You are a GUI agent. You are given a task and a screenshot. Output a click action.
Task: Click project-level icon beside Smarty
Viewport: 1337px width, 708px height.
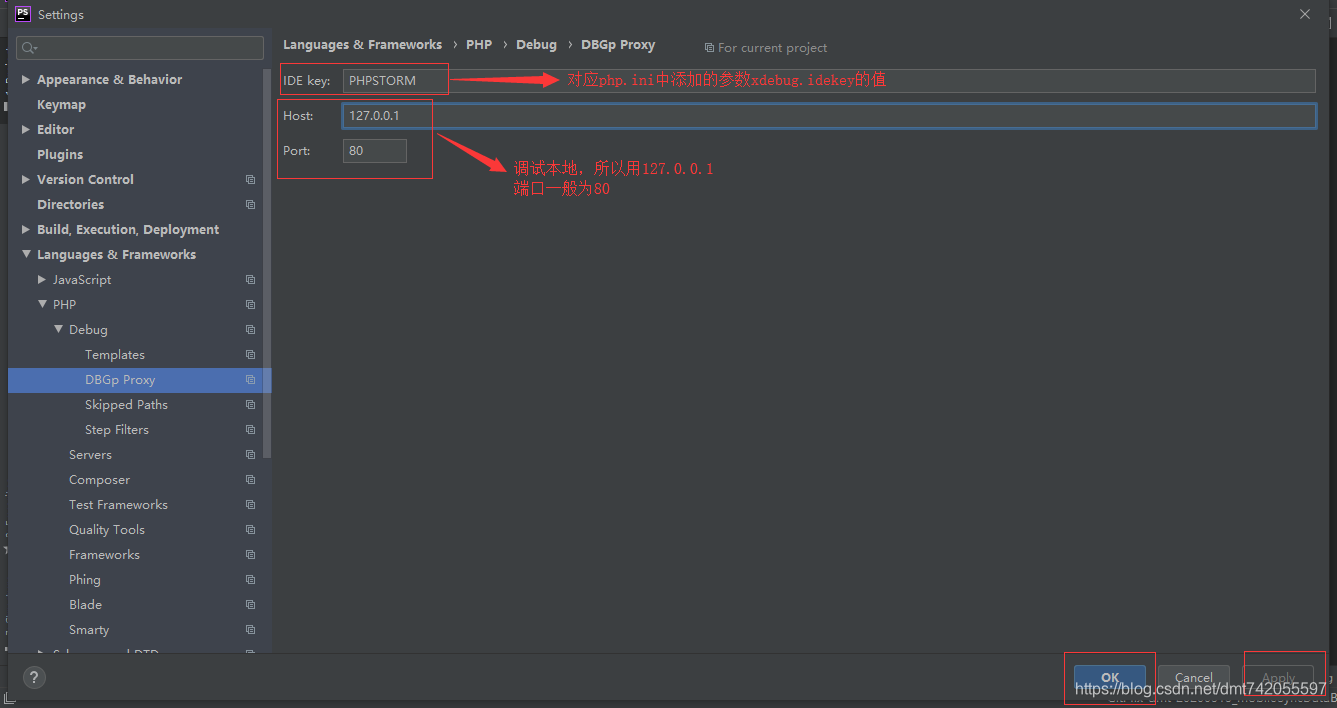tap(250, 630)
